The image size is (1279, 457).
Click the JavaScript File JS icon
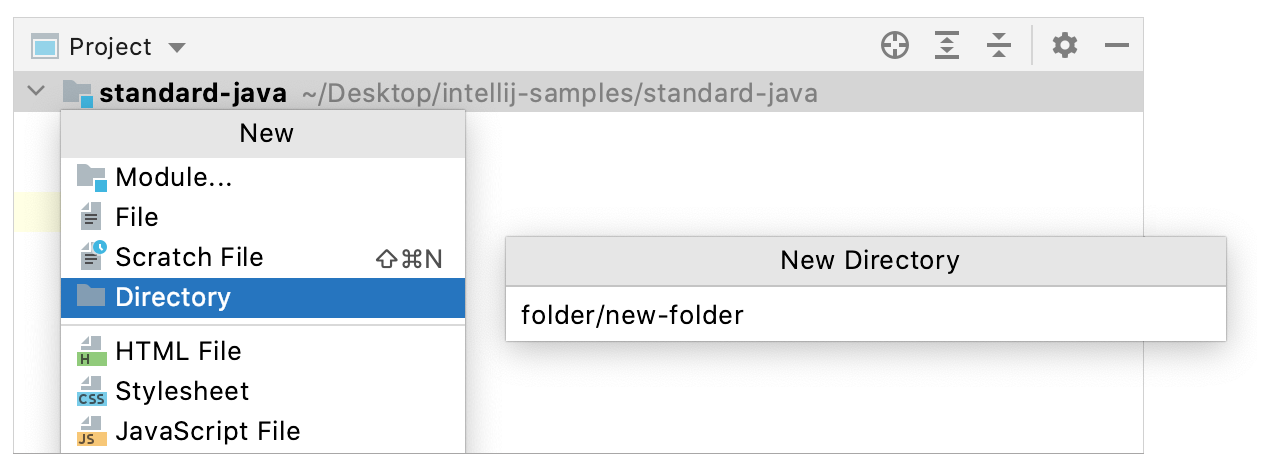91,431
